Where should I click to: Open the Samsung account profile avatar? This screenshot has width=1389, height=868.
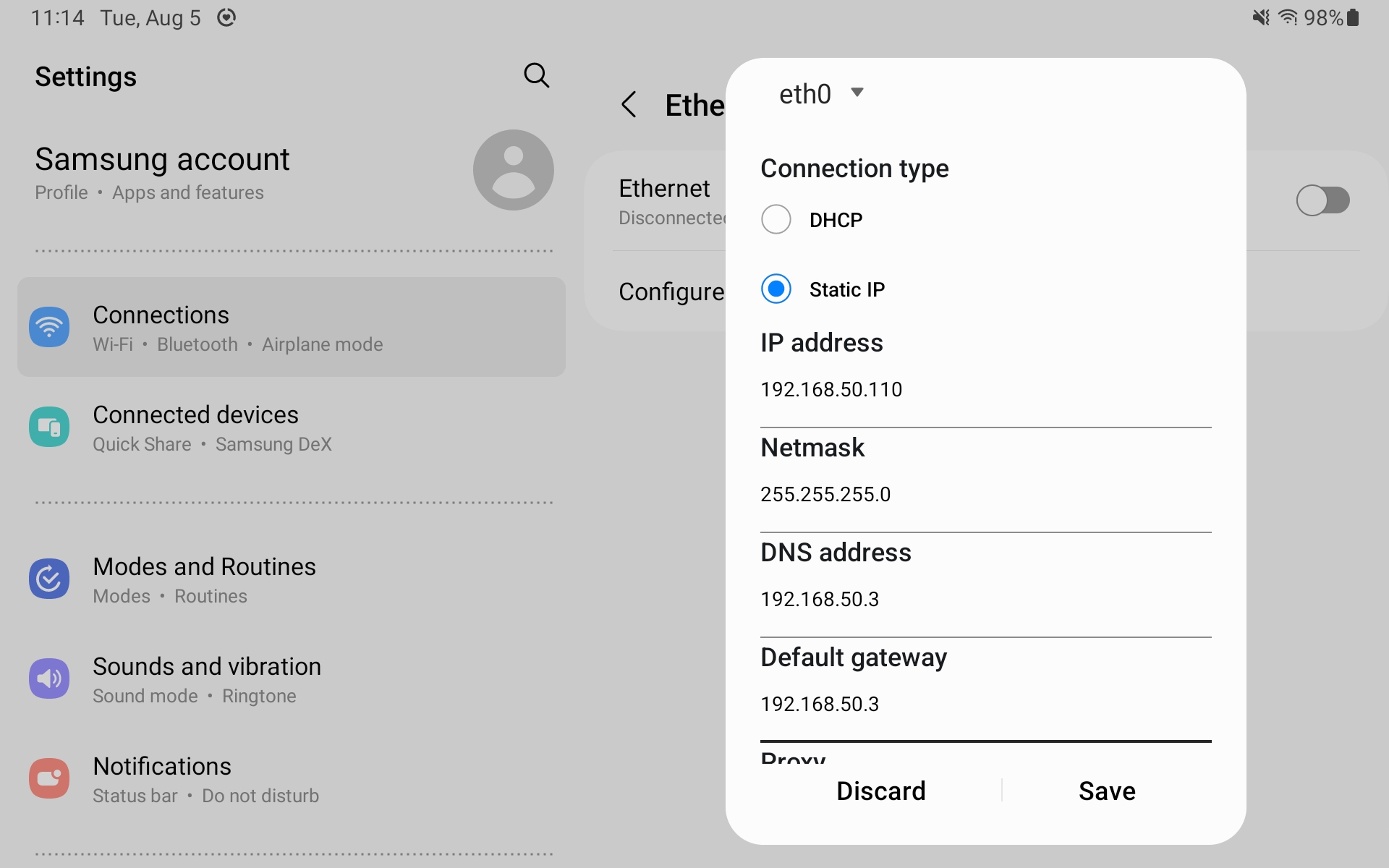513,171
